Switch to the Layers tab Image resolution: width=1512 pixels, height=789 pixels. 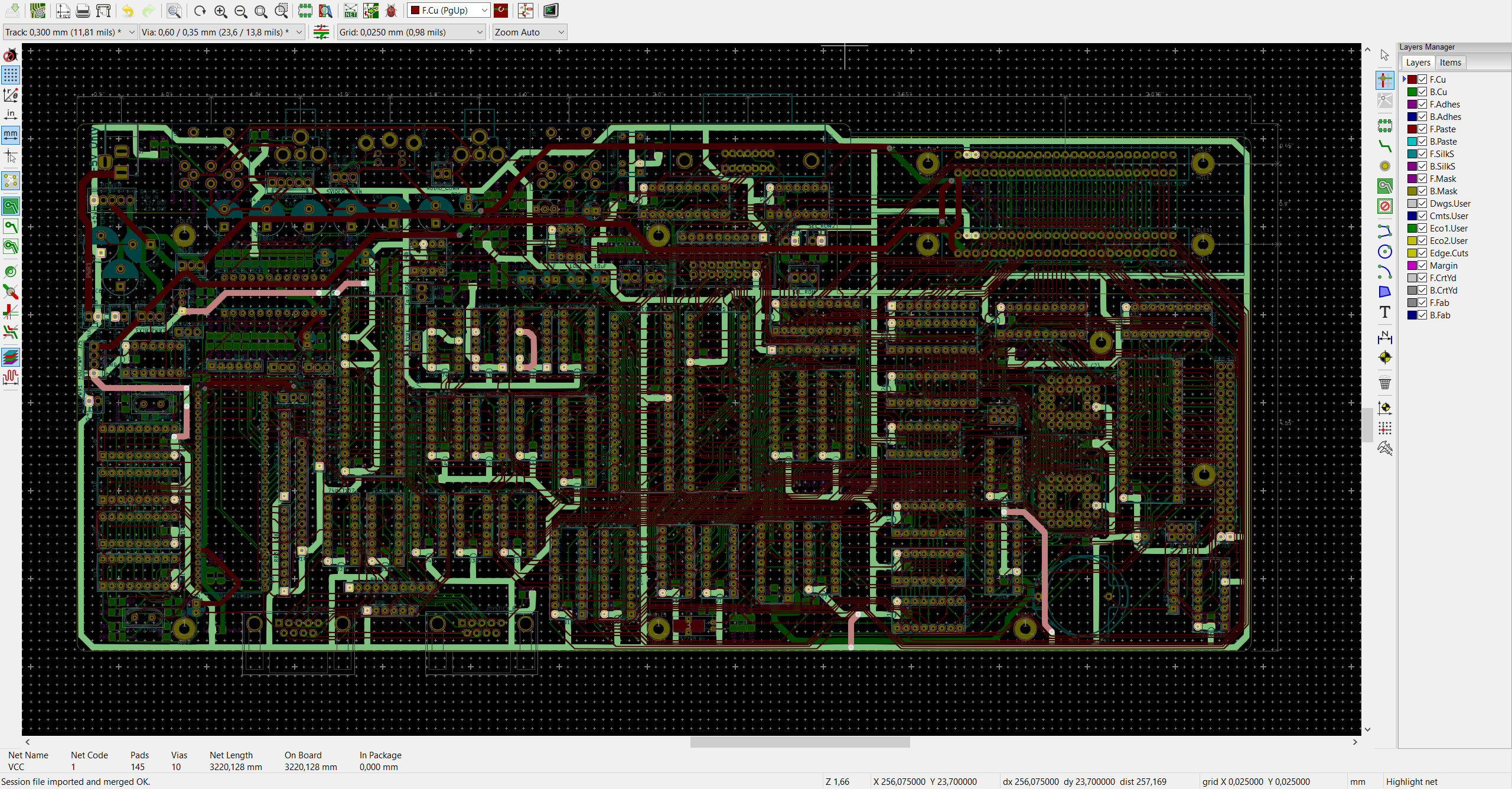[x=1417, y=63]
